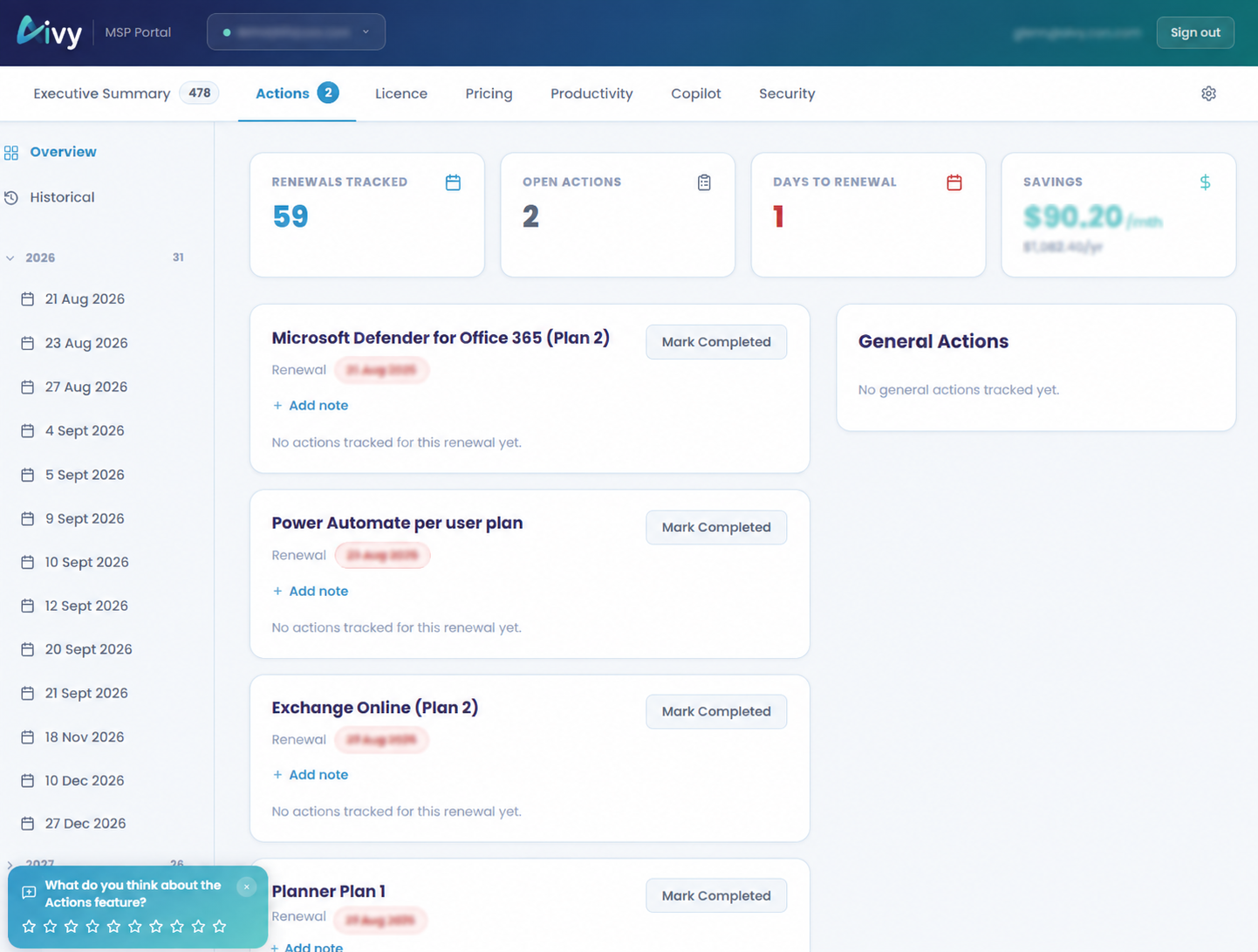Click calendar icon beside 9 Sept 2026
Screen dimensions: 1258x952
pyautogui.click(x=28, y=518)
